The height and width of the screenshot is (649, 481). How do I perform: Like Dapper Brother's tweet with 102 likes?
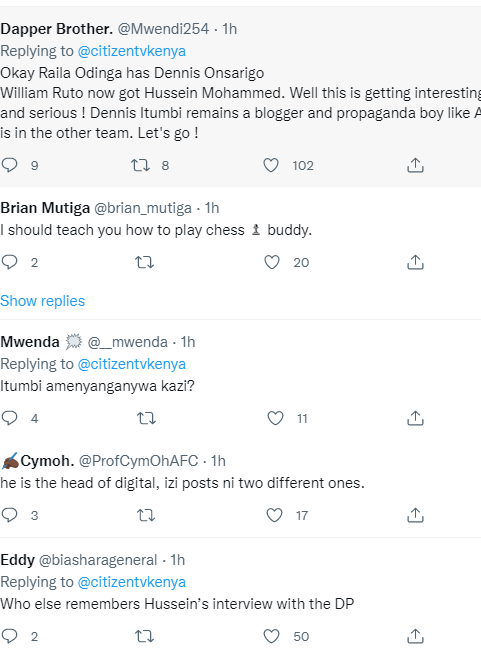[x=271, y=166]
